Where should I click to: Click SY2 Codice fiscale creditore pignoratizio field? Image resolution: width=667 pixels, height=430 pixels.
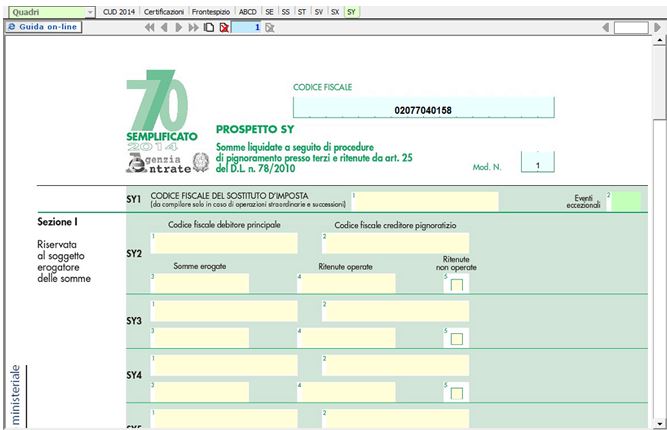396,243
